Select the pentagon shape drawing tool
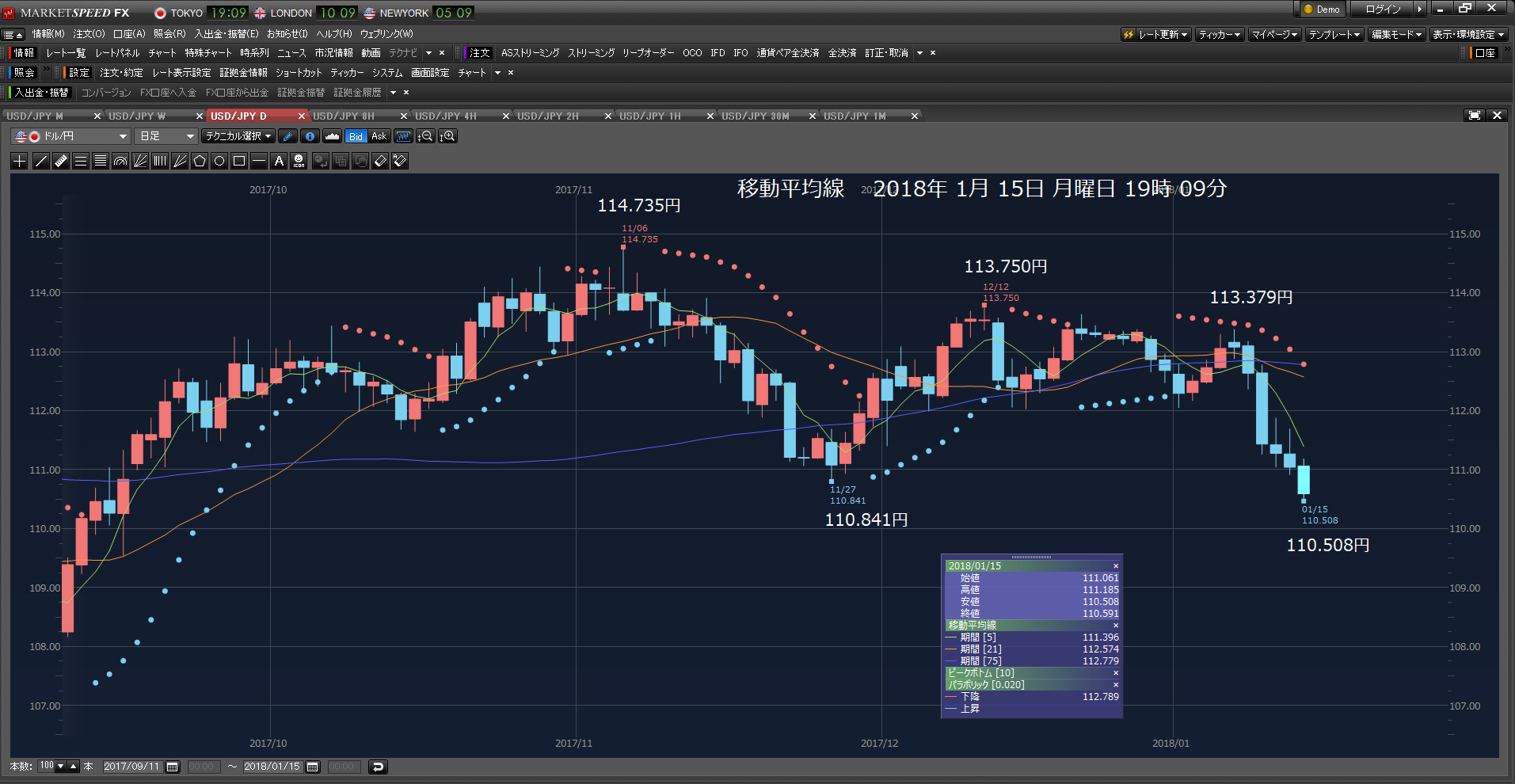The height and width of the screenshot is (784, 1515). click(x=200, y=161)
